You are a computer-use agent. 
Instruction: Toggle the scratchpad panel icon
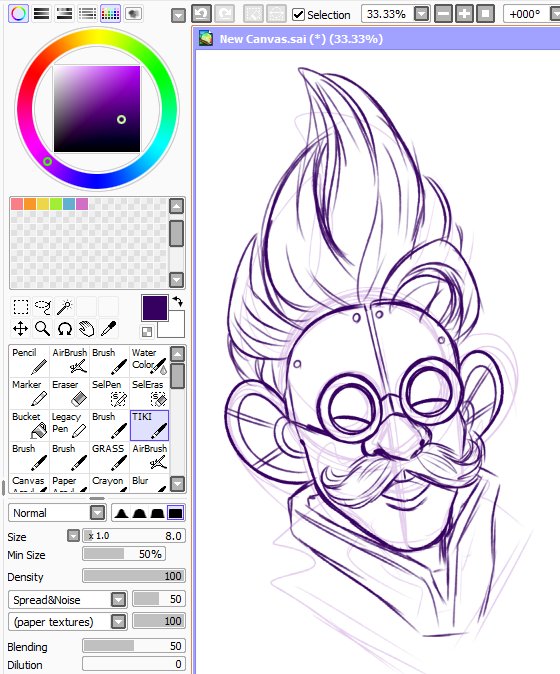[134, 14]
